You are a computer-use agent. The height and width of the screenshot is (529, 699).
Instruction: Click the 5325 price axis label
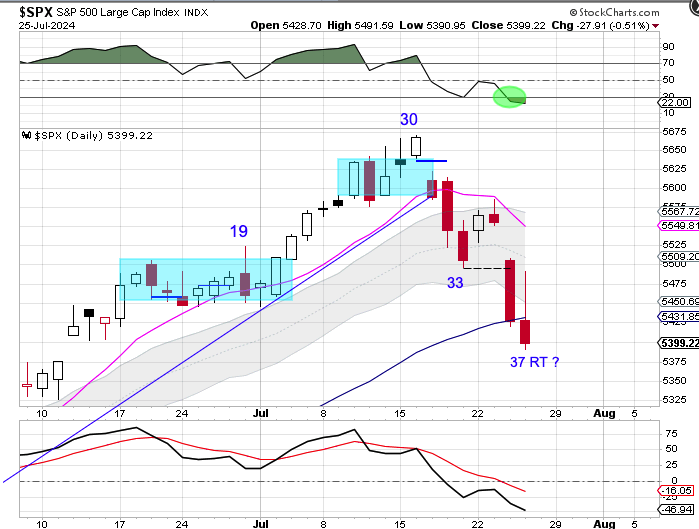pos(674,399)
